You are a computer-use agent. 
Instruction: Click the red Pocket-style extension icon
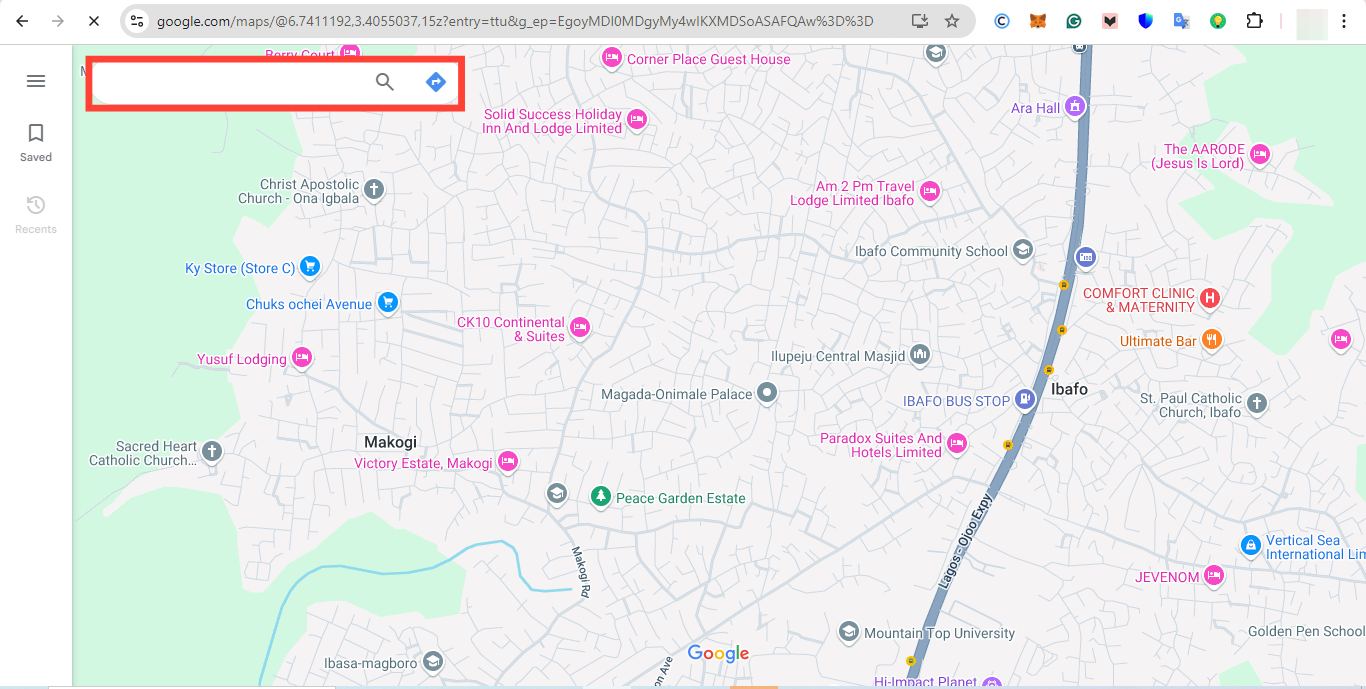pyautogui.click(x=1110, y=21)
